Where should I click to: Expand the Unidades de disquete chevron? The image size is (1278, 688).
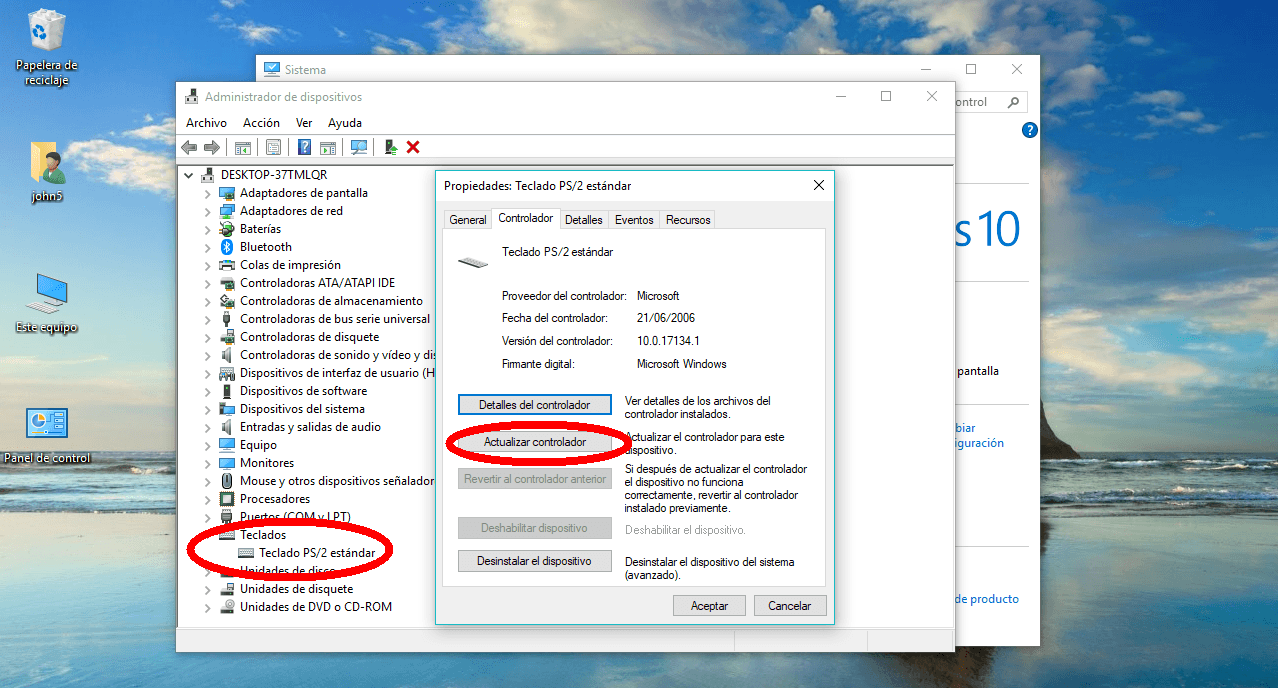pyautogui.click(x=208, y=589)
